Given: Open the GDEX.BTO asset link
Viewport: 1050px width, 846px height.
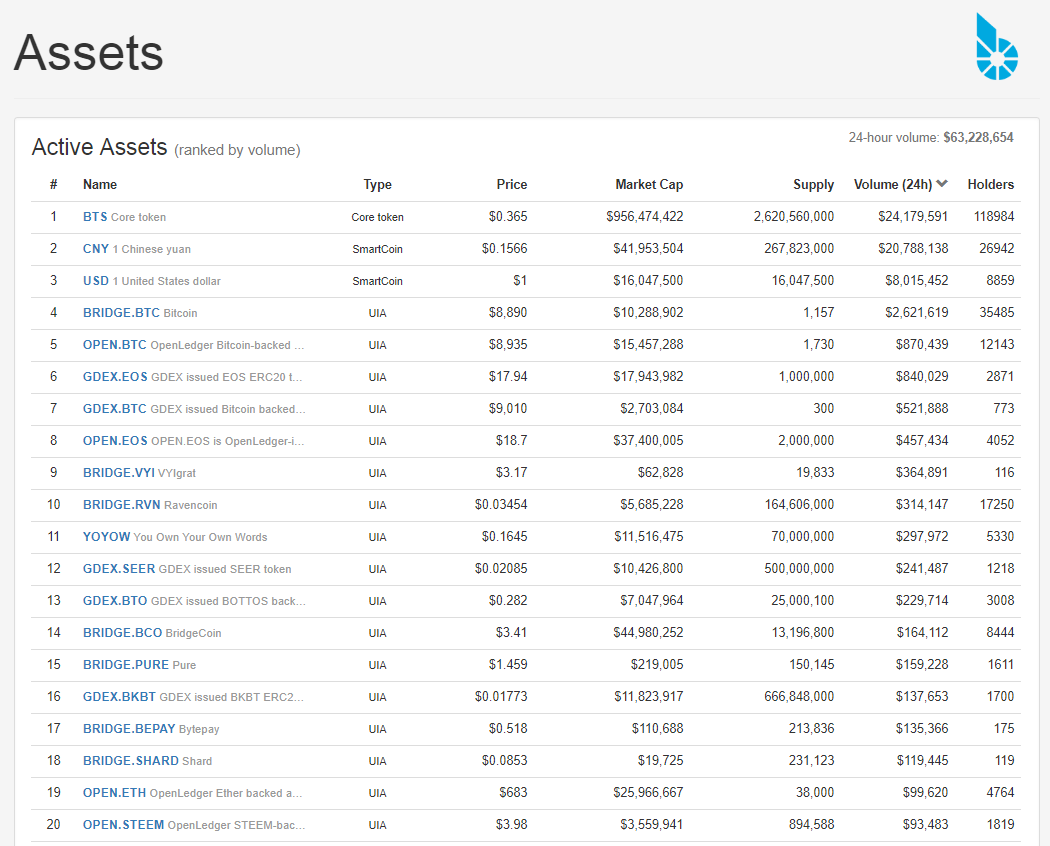Looking at the screenshot, I should [115, 601].
